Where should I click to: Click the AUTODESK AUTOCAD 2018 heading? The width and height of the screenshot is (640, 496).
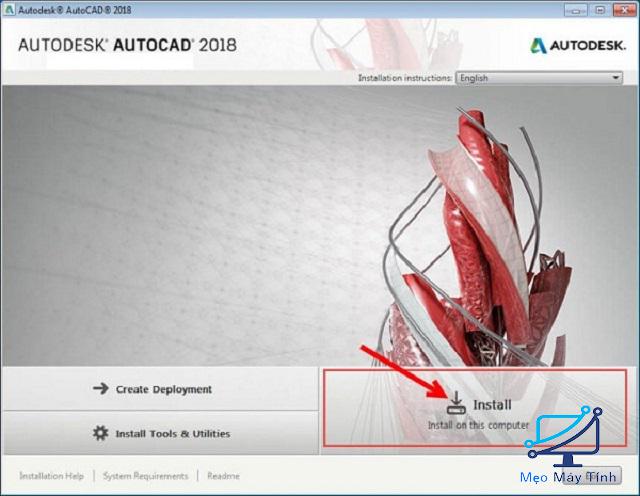click(x=127, y=45)
